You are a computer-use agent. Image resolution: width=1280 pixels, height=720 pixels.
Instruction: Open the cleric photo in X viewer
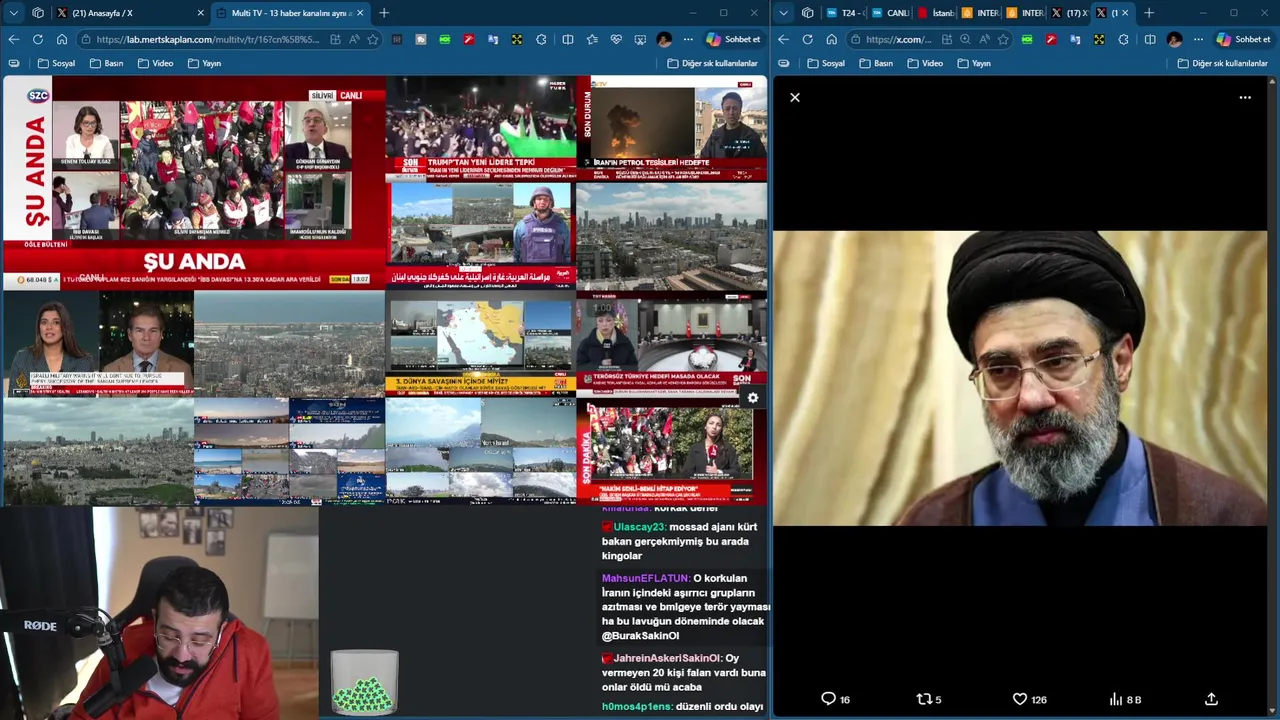[x=1021, y=378]
